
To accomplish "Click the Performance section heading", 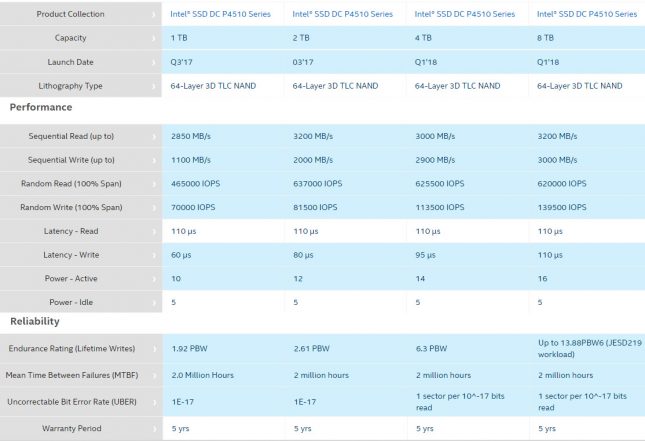I will (41, 107).
